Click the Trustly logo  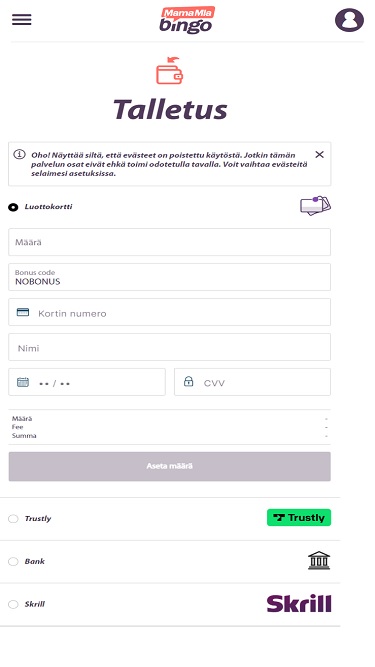click(x=299, y=517)
